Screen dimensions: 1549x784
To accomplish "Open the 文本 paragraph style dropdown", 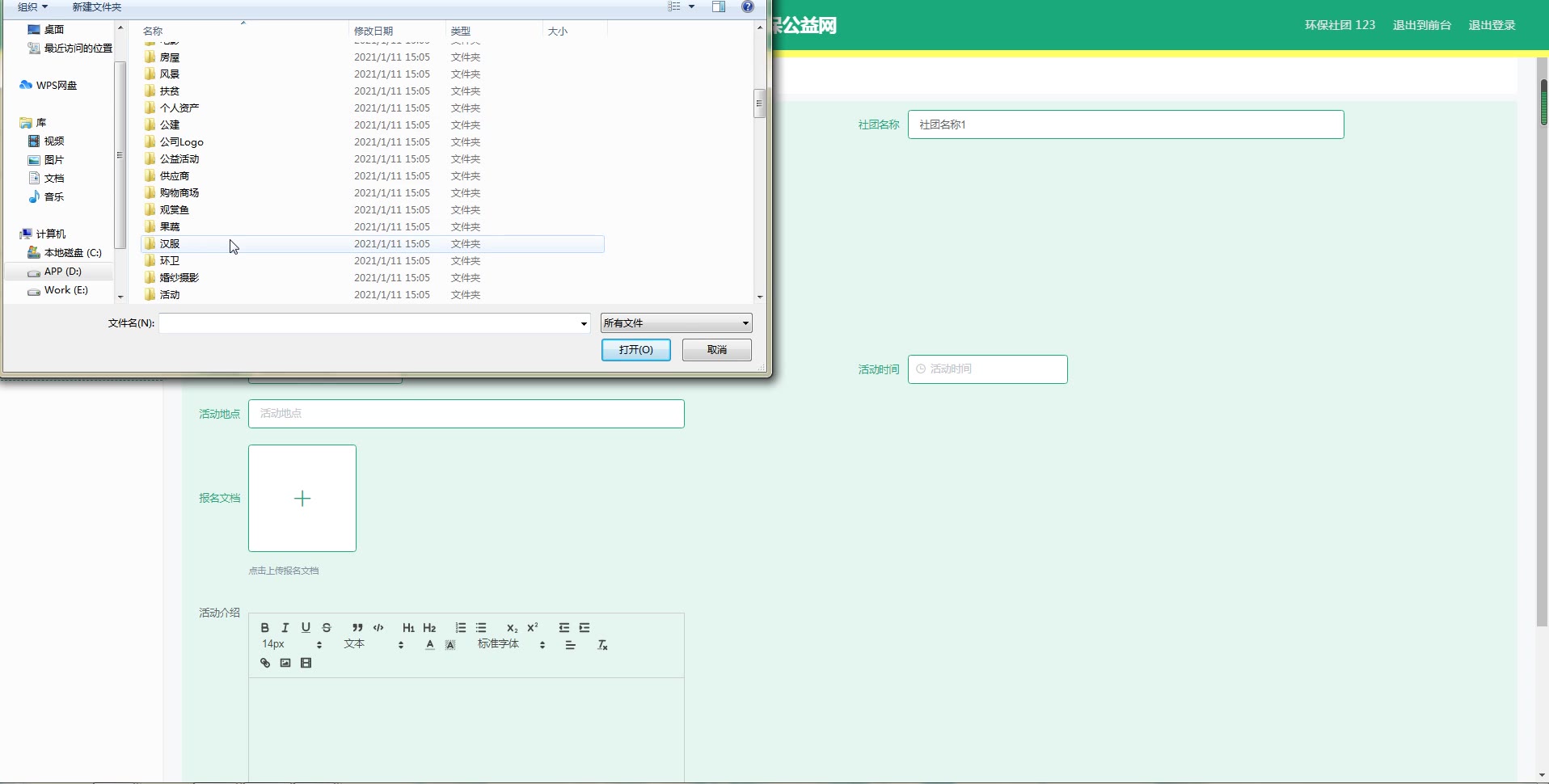I will 374,644.
